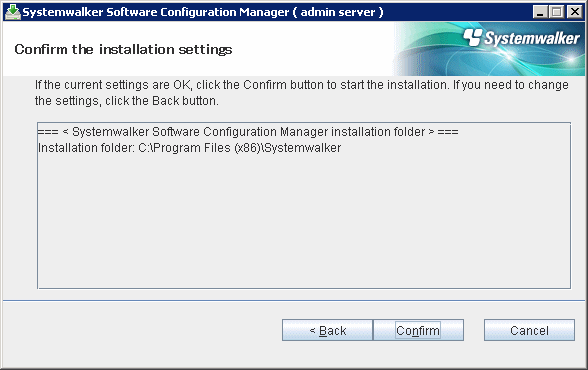Abort setup using the Cancel button
The image size is (588, 370).
[x=529, y=330]
